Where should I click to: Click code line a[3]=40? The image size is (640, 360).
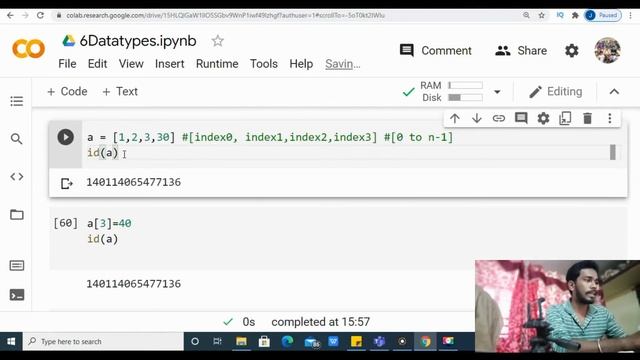[109, 223]
